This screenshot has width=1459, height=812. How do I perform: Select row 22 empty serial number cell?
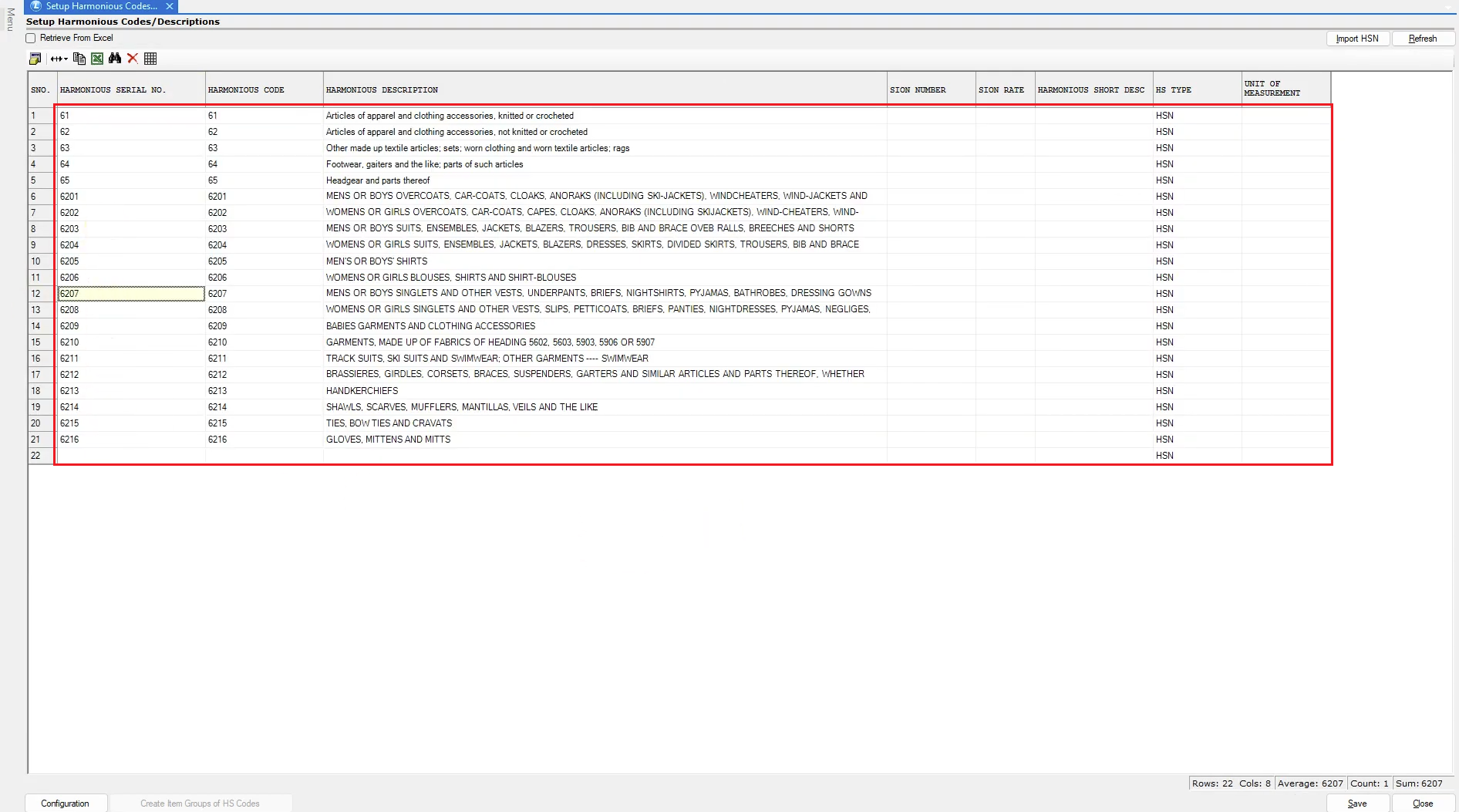coord(130,456)
